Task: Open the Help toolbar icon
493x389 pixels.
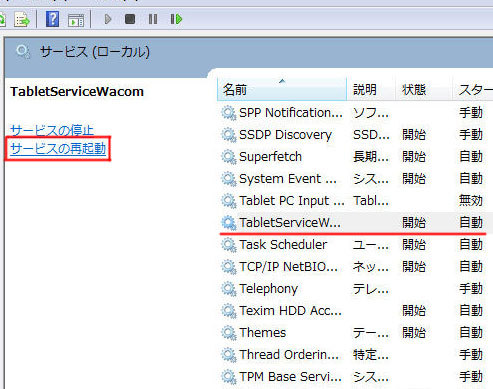Action: (x=52, y=19)
